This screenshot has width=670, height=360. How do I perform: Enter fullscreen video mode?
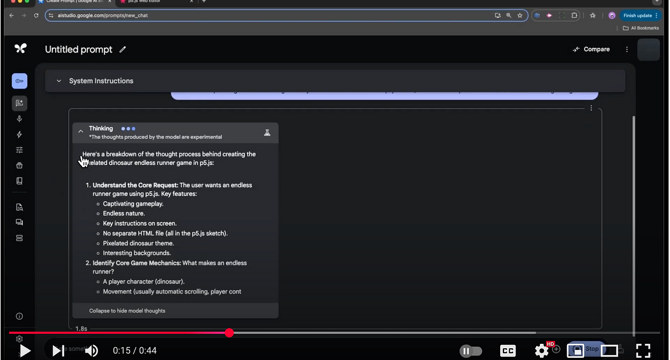click(643, 351)
